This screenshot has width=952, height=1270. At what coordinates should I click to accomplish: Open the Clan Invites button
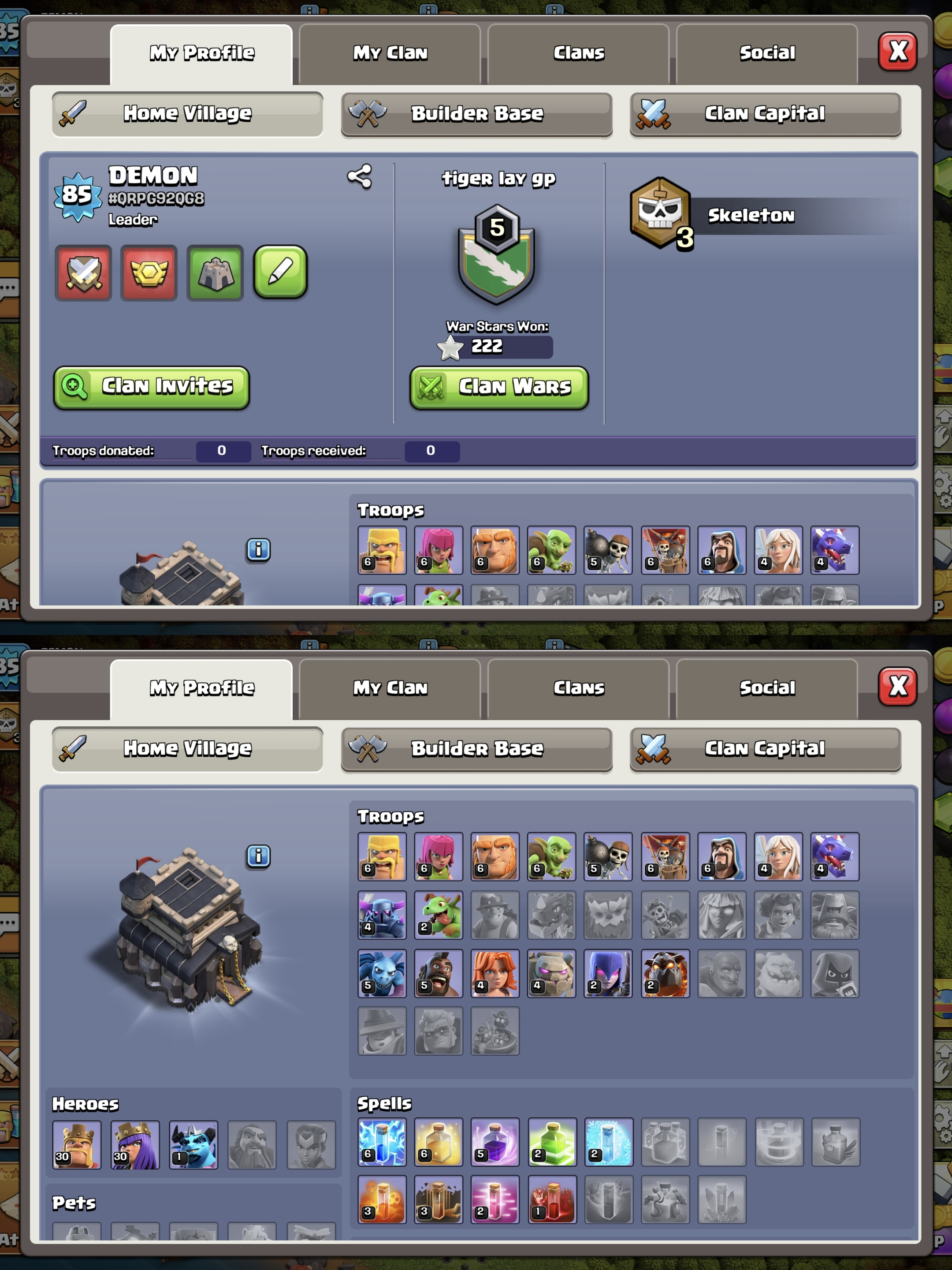[152, 388]
